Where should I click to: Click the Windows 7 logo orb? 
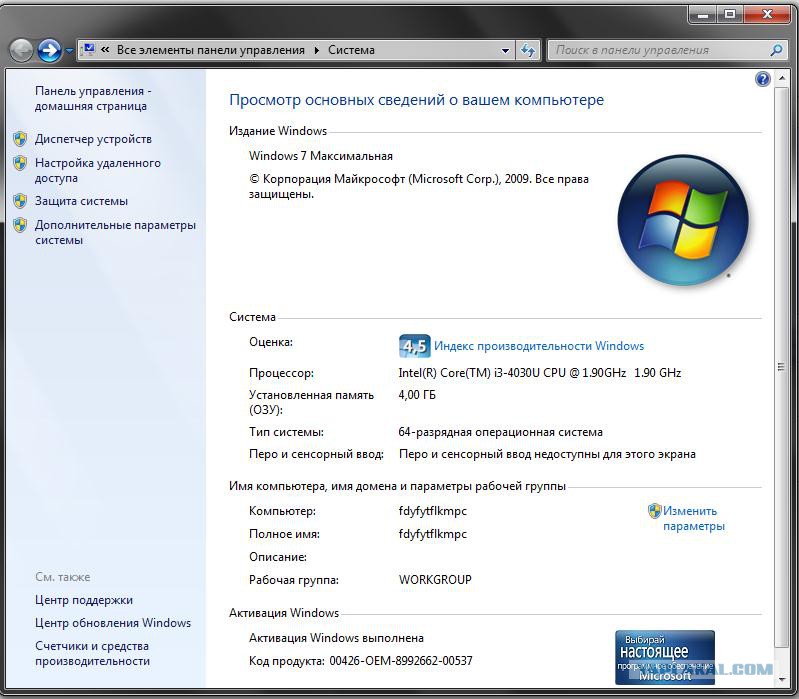[683, 220]
